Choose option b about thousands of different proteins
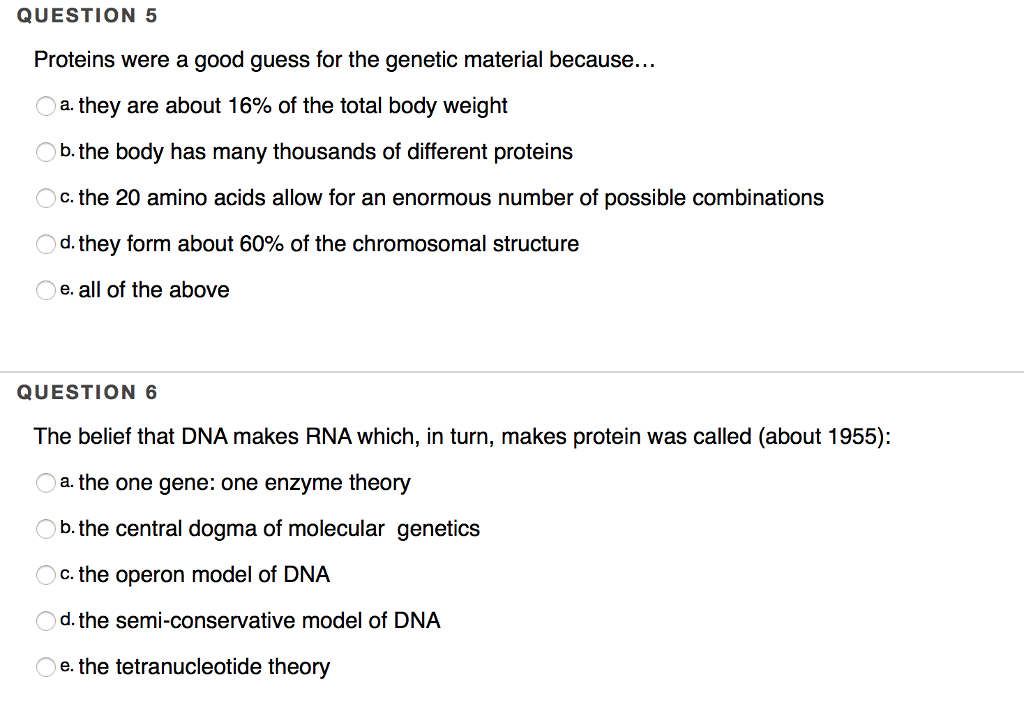This screenshot has width=1024, height=716. coord(45,152)
